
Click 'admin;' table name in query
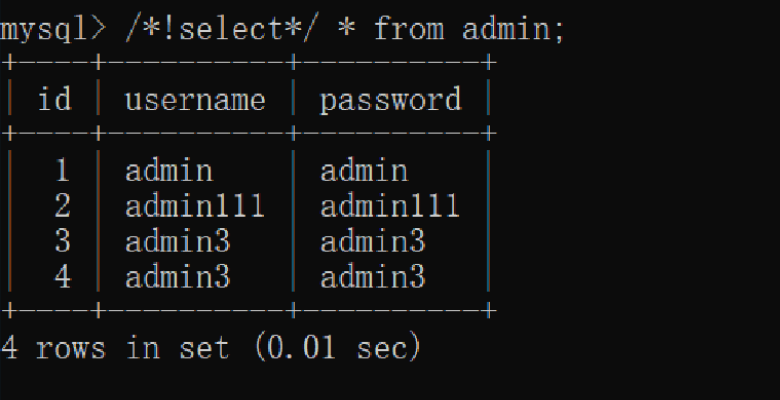513,29
